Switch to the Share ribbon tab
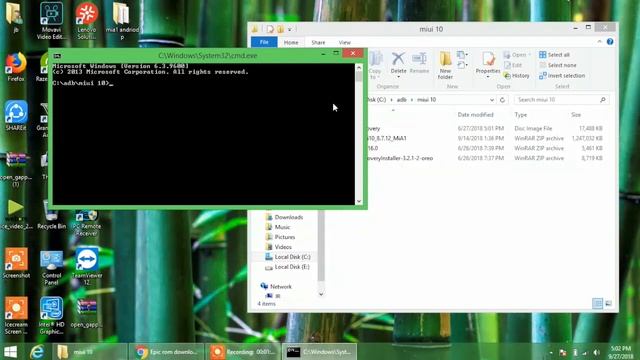640x360 pixels. point(318,42)
